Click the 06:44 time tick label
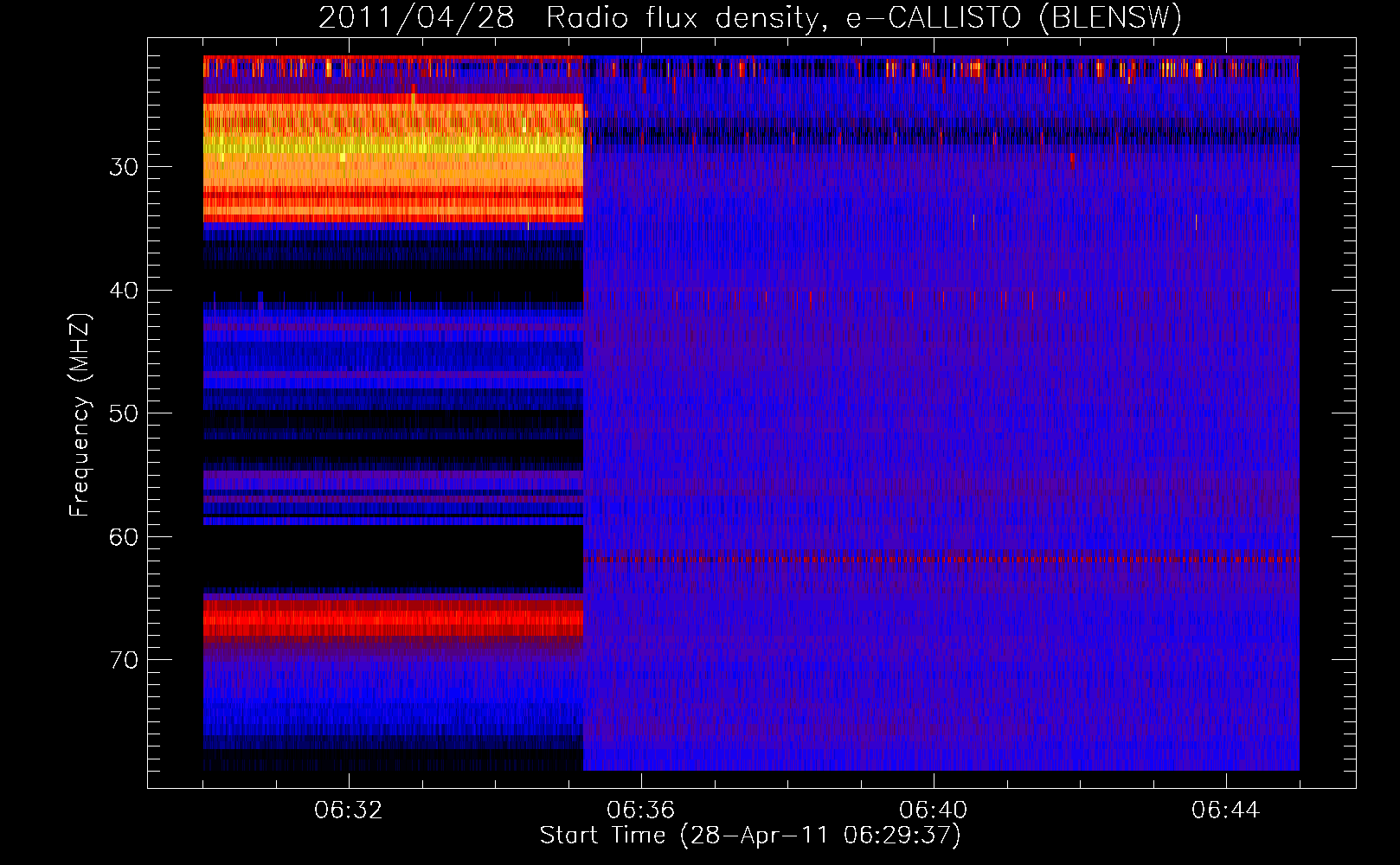Screen dimensions: 1400x865 [x=1226, y=811]
